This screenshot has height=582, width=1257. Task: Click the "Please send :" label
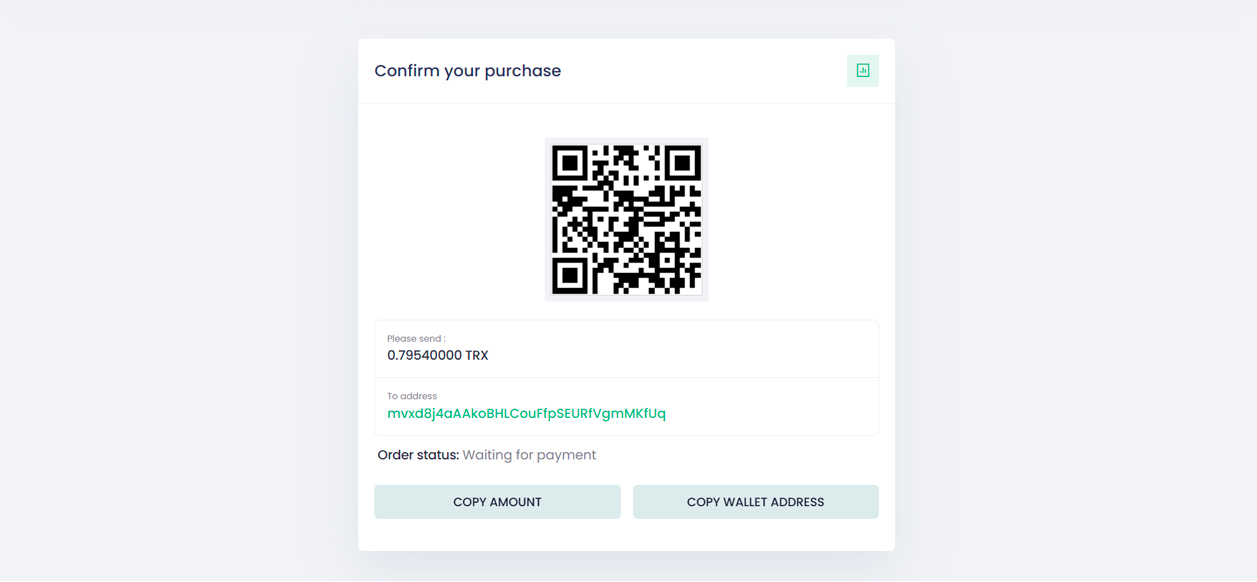coord(416,339)
